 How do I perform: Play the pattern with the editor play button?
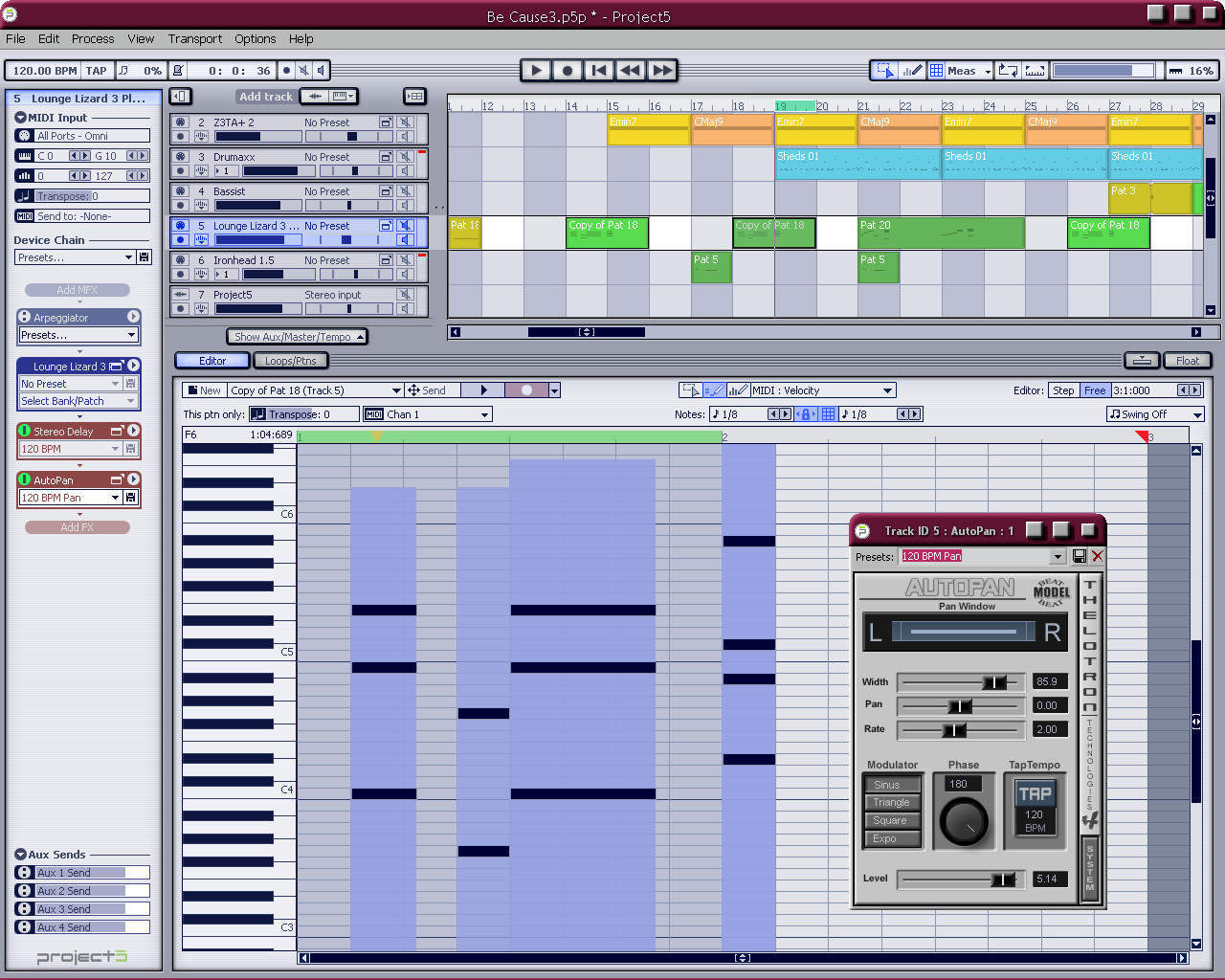[x=483, y=390]
